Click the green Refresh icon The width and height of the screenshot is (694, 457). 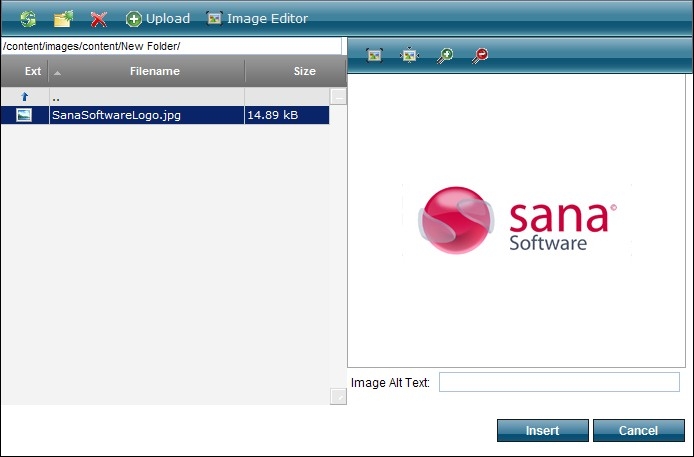pyautogui.click(x=28, y=19)
